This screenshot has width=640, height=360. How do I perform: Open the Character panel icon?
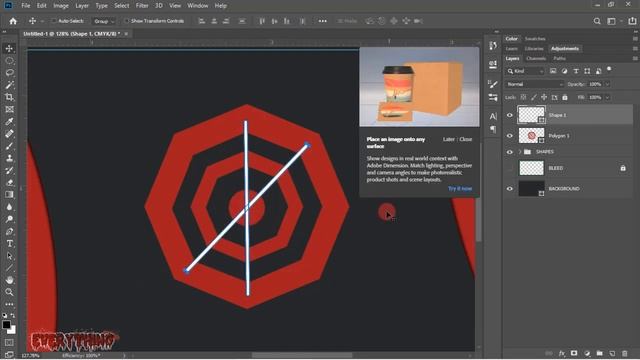(x=493, y=116)
